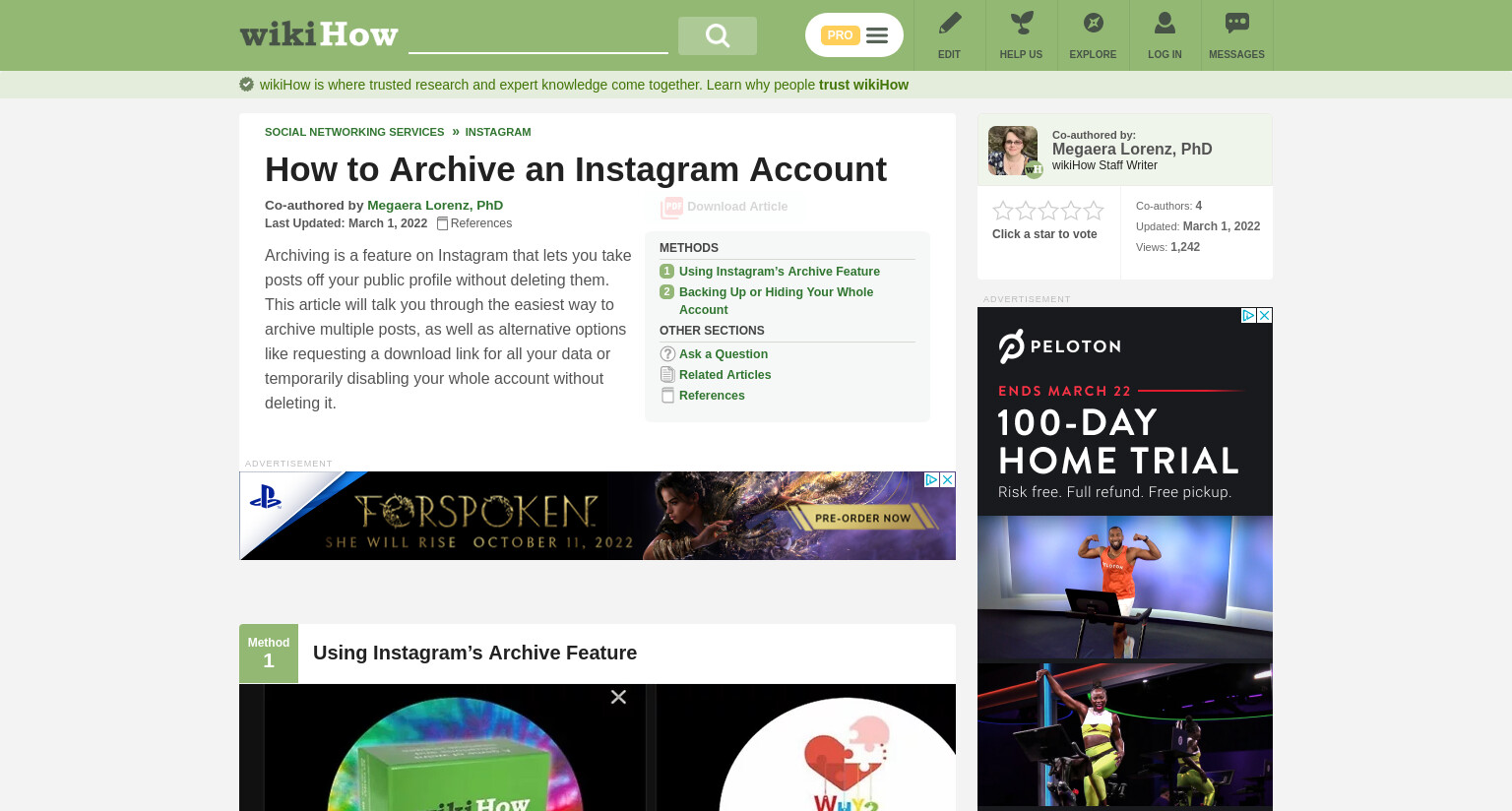Jump to Backing Up or Hiding Your Whole Account
The image size is (1512, 811).
tap(776, 301)
